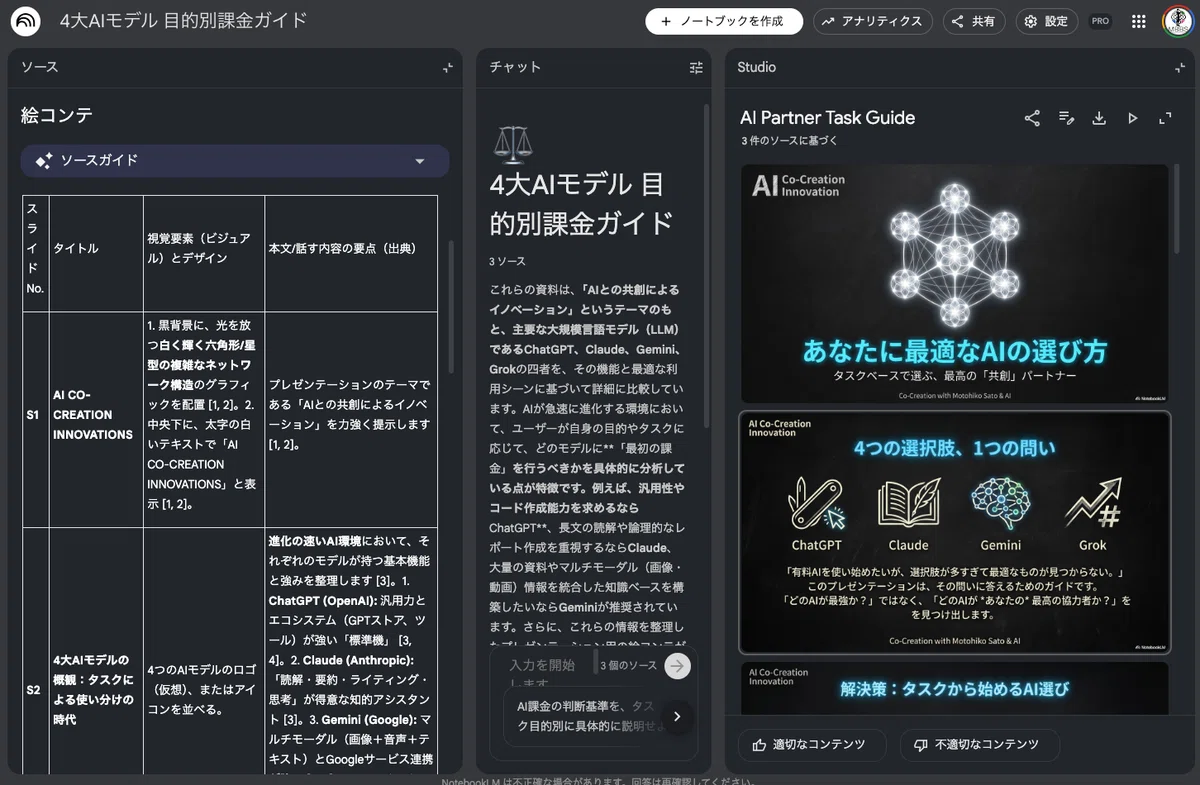Click the Gemini brain icon on slide
Screen dimensions: 1200x785
point(1000,503)
